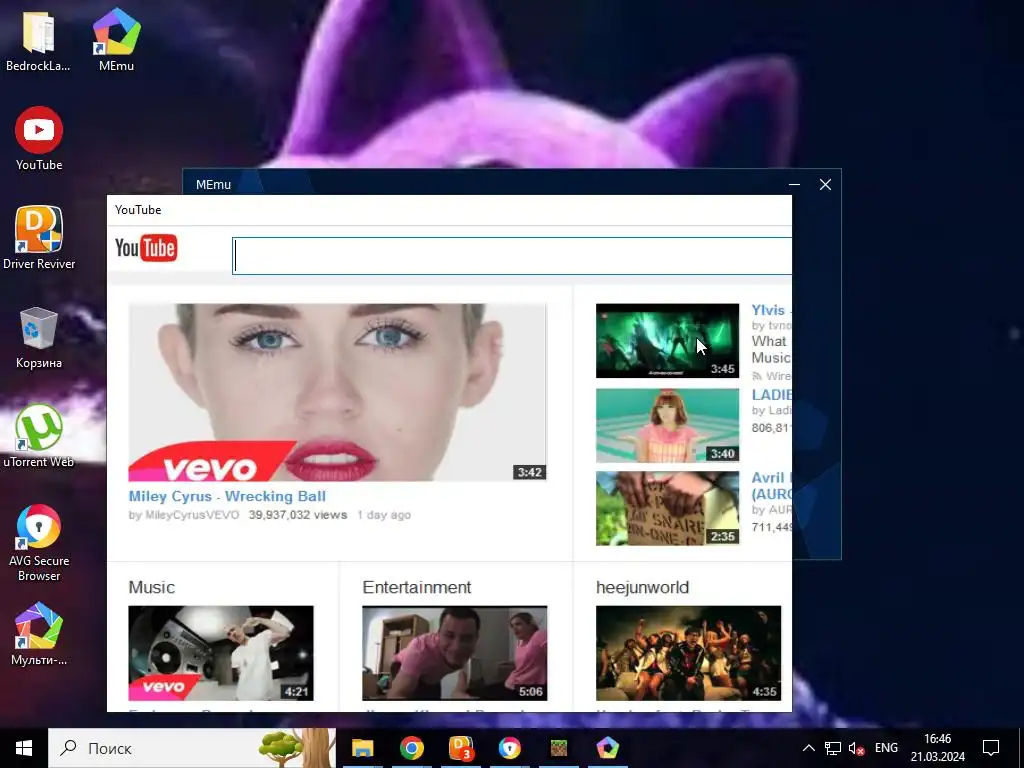The image size is (1024, 768).
Task: Open the Мульти-... MEmu desktop shortcut
Action: point(39,633)
